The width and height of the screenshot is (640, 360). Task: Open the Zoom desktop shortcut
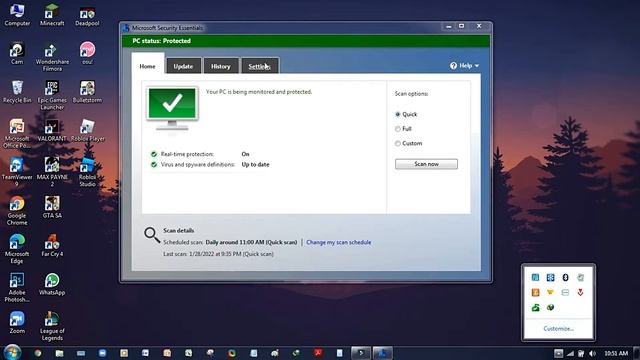(17, 322)
